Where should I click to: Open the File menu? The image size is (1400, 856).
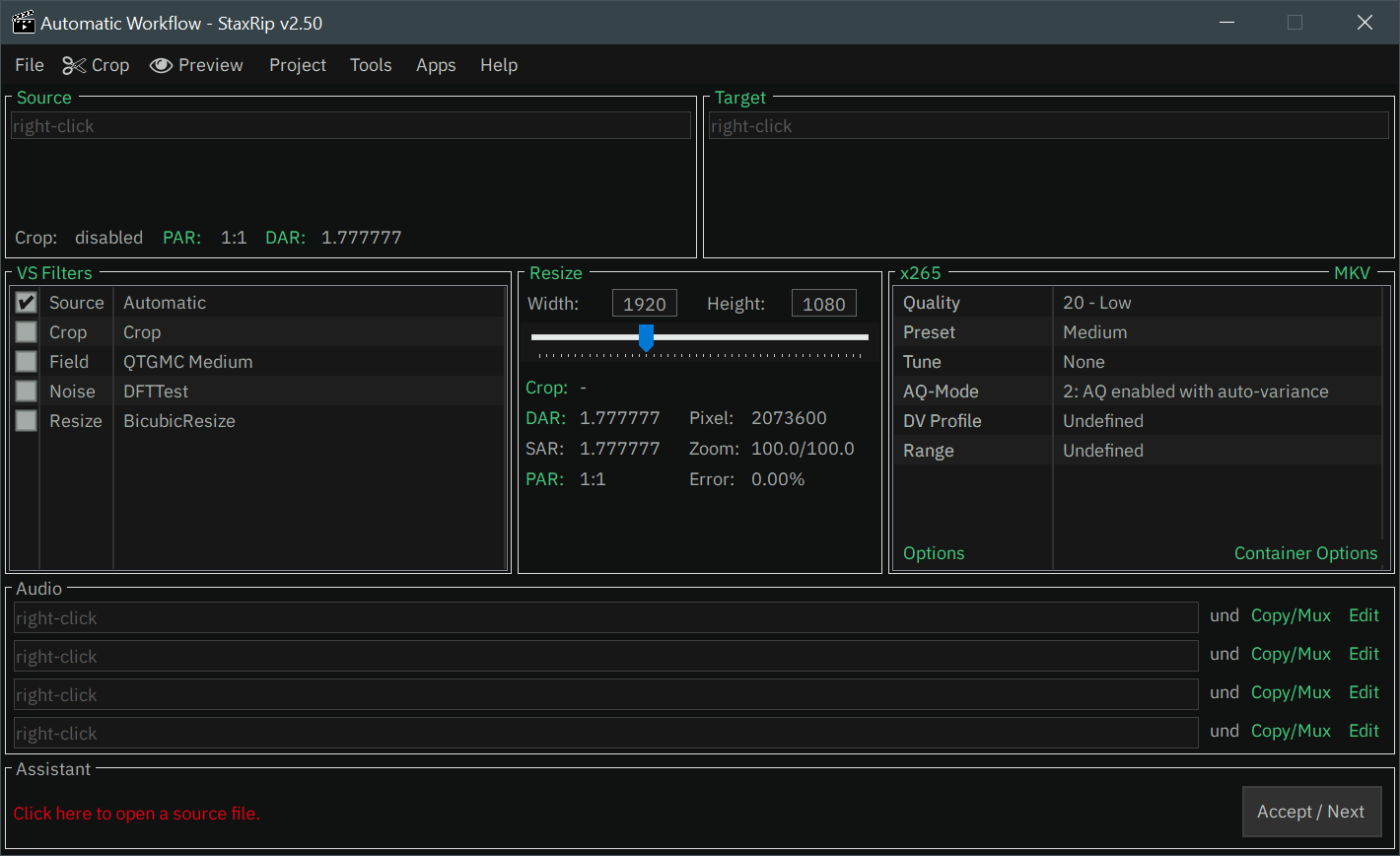click(30, 65)
